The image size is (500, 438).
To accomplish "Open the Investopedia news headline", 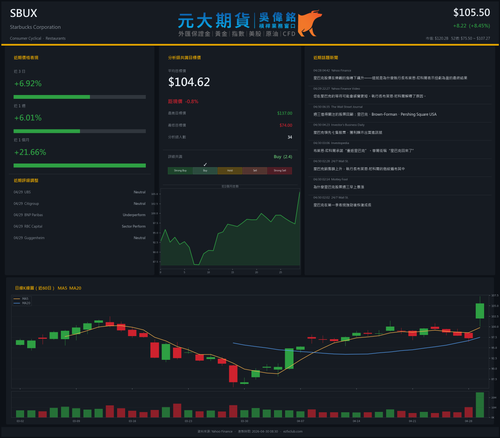I will tap(363, 151).
